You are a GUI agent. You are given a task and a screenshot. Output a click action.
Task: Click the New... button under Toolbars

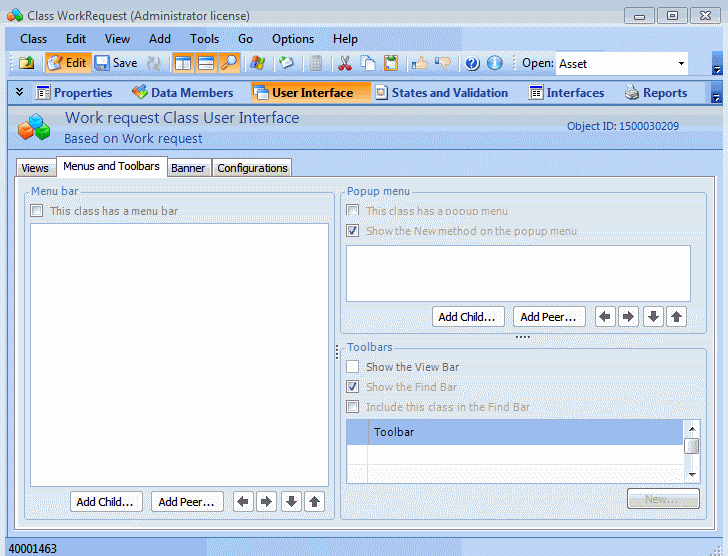click(663, 499)
